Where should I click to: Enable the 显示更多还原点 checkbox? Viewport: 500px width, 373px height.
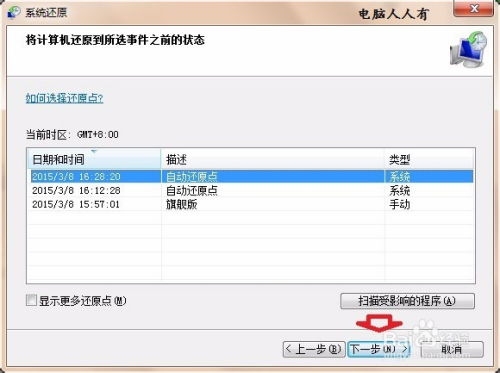[x=31, y=300]
